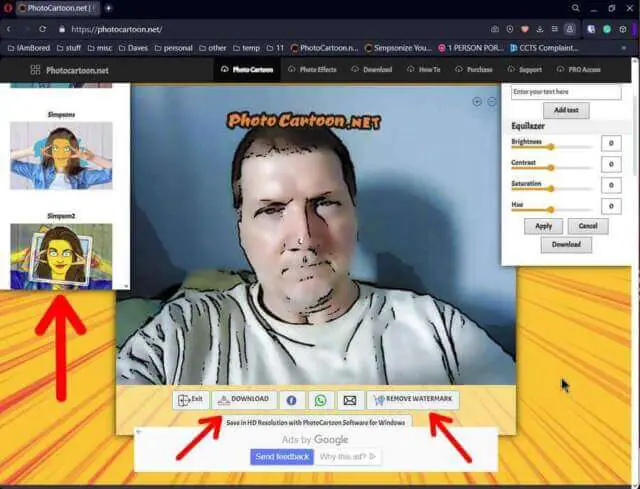Click the padlock site security icon
Image resolution: width=640 pixels, height=489 pixels.
point(62,29)
